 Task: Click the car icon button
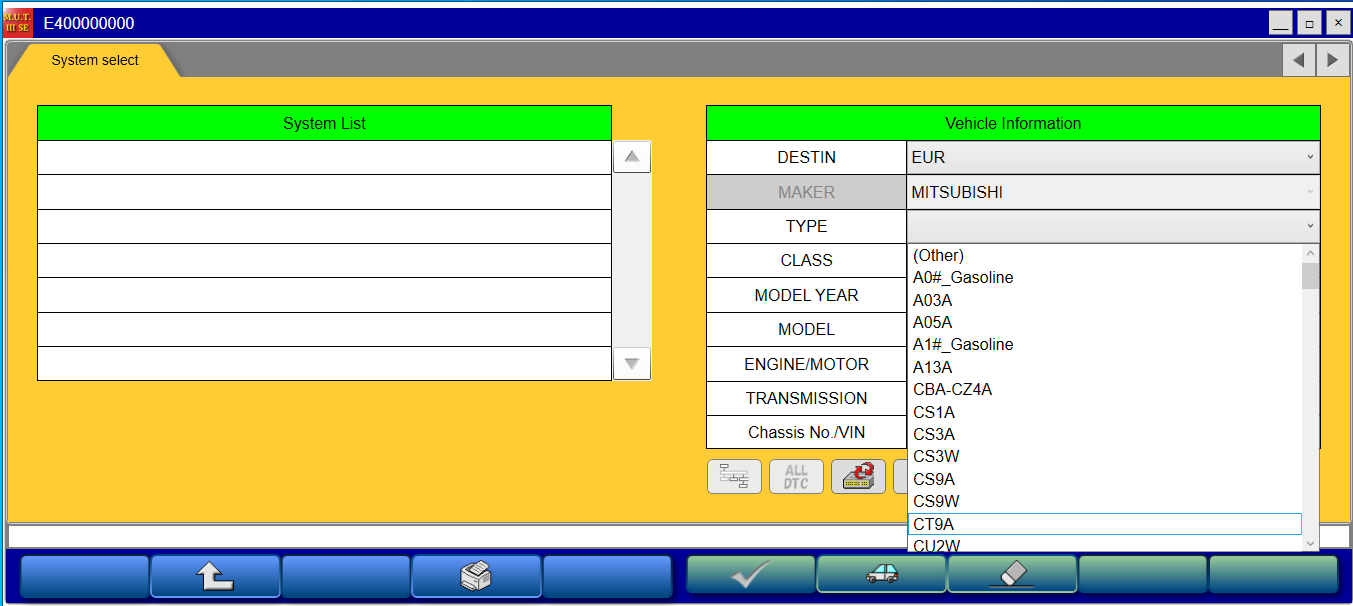click(x=881, y=576)
